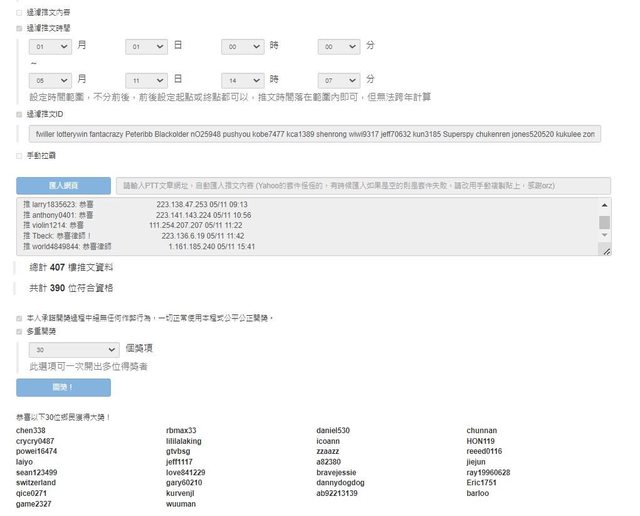Toggle the 多重開獎 checkbox
This screenshot has height=516, width=640.
[x=19, y=330]
